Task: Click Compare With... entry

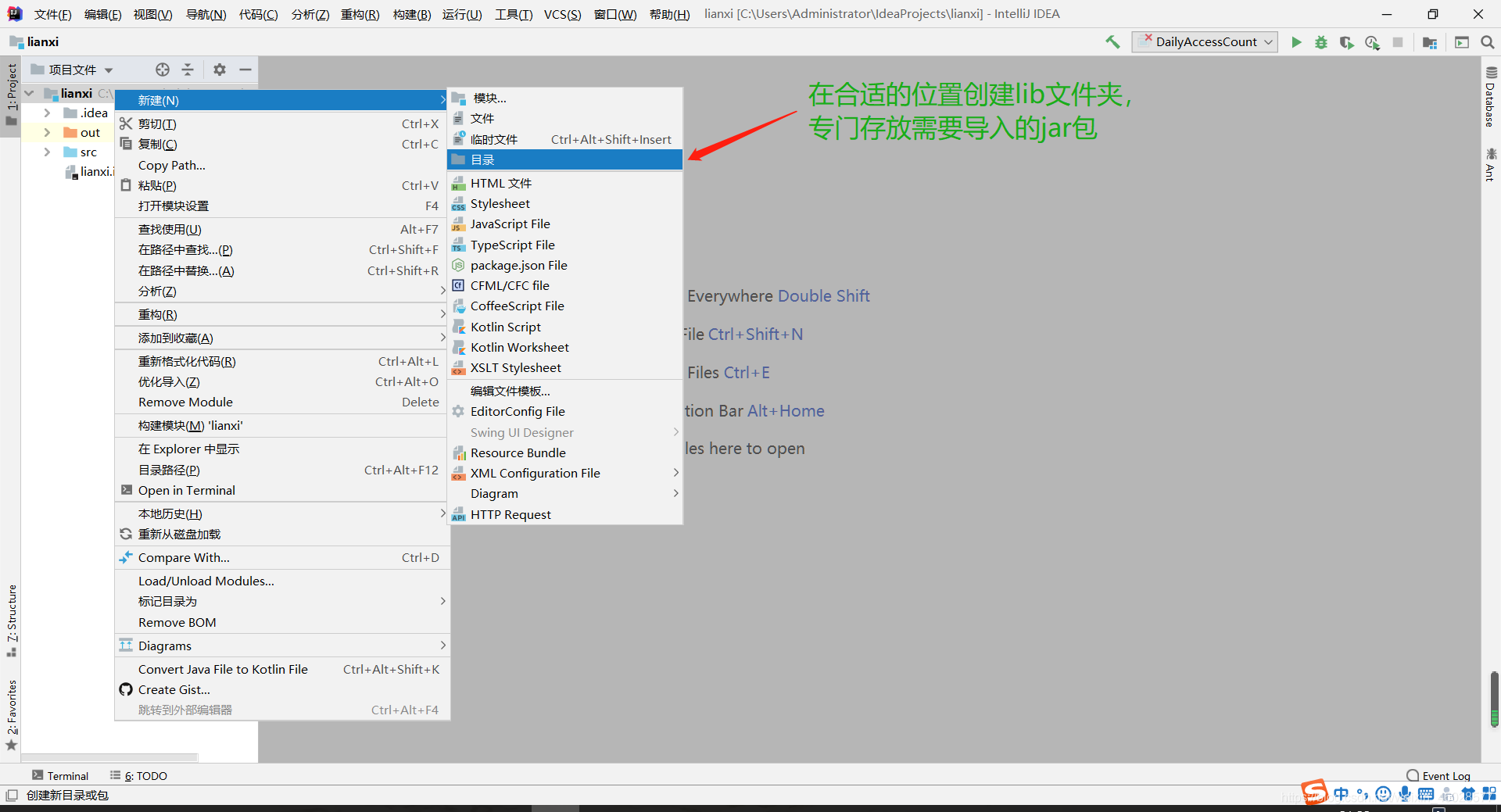Action: (282, 558)
